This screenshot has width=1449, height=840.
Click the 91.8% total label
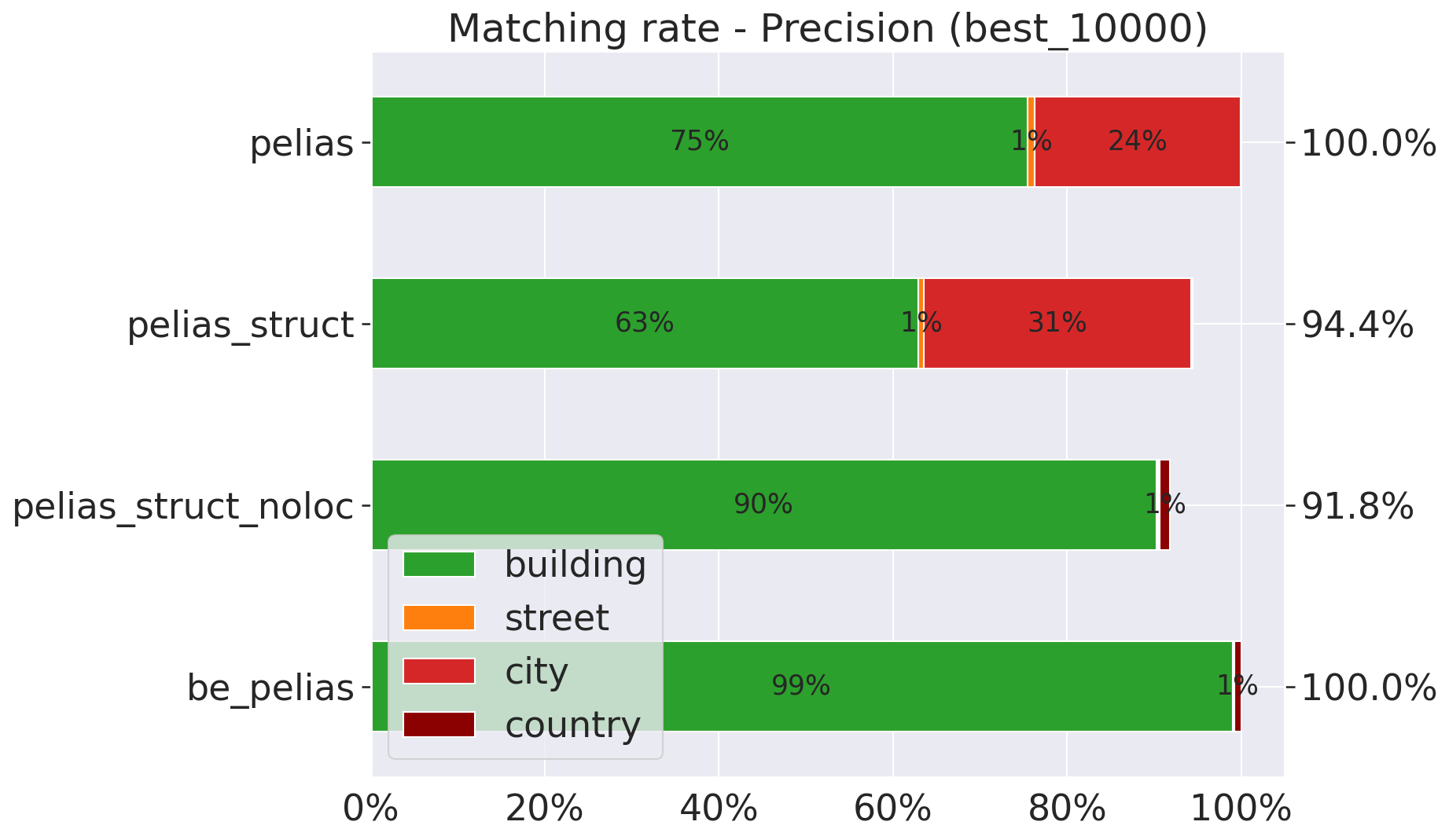click(1358, 507)
